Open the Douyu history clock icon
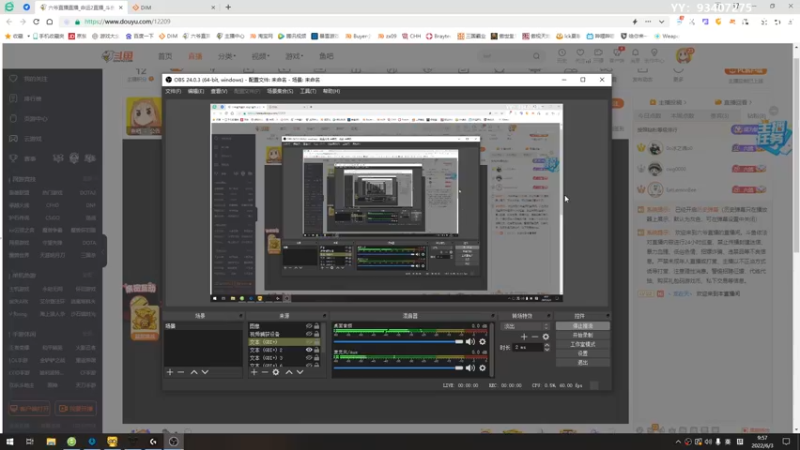This screenshot has width=800, height=450. (562, 53)
